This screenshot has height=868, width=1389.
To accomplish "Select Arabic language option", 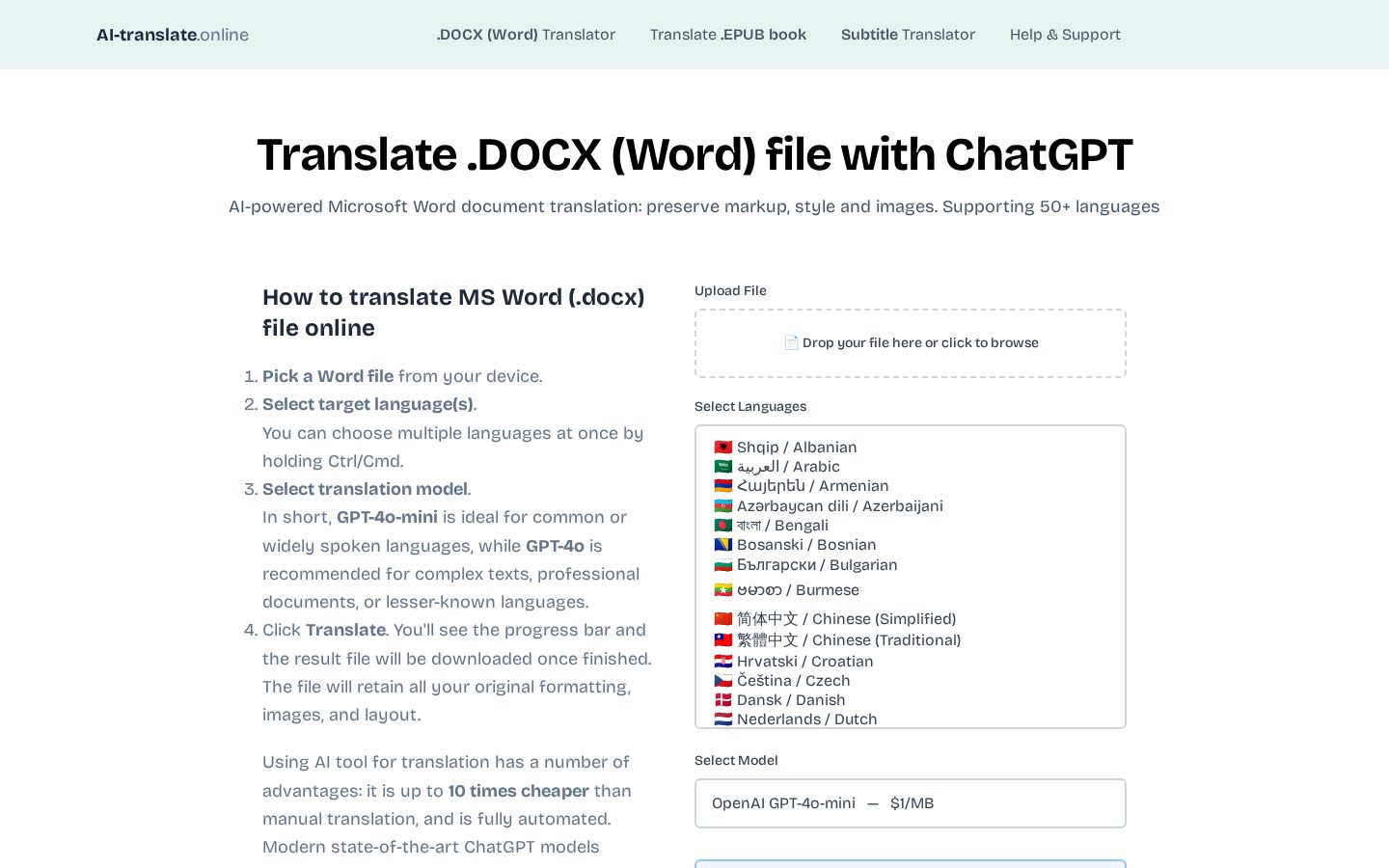I will [x=911, y=467].
